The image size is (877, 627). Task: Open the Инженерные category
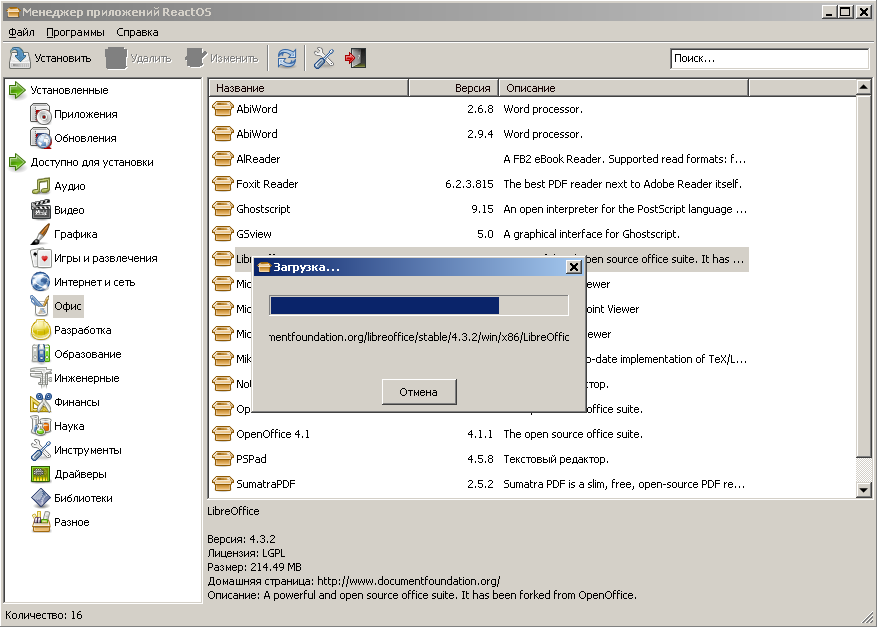75,378
